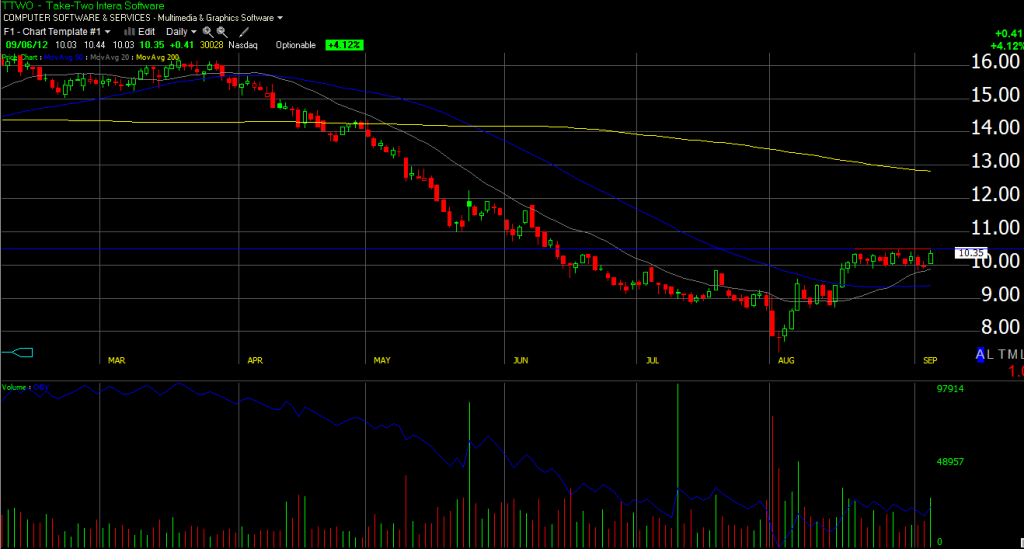Click the MAY month label on time axis
Screen dimensions: 1024x549
point(382,360)
